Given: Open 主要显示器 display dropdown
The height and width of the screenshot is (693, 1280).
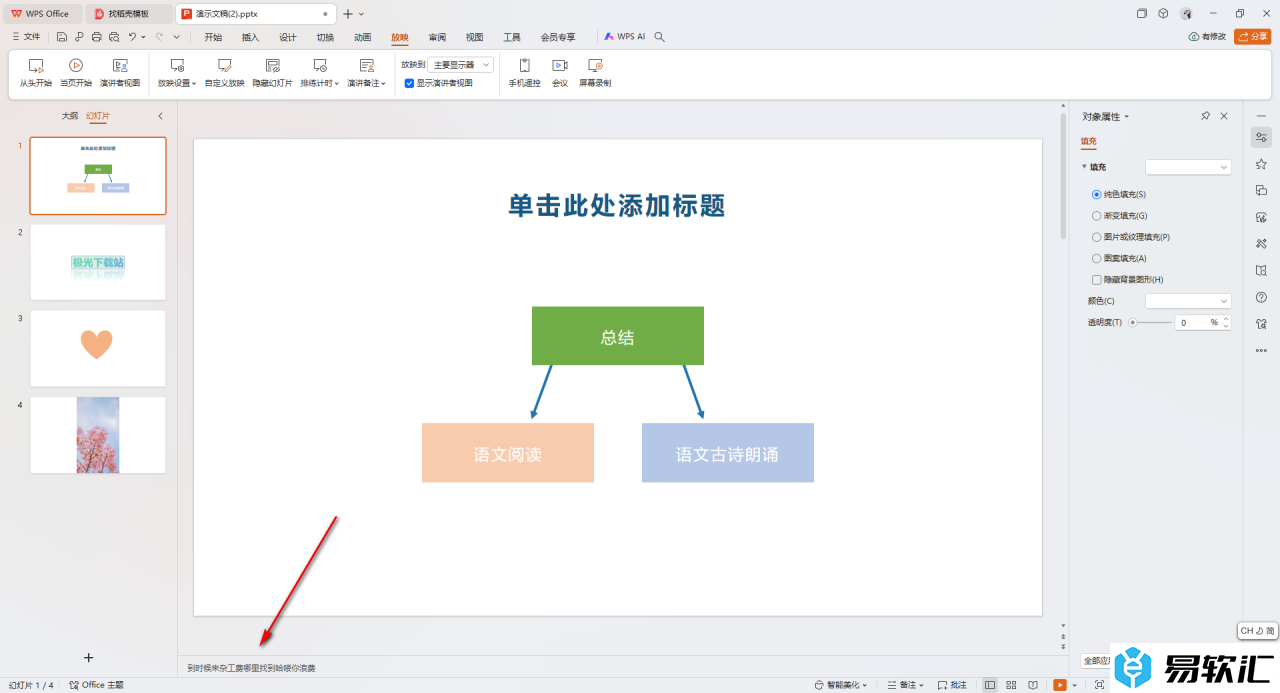Looking at the screenshot, I should tap(461, 64).
